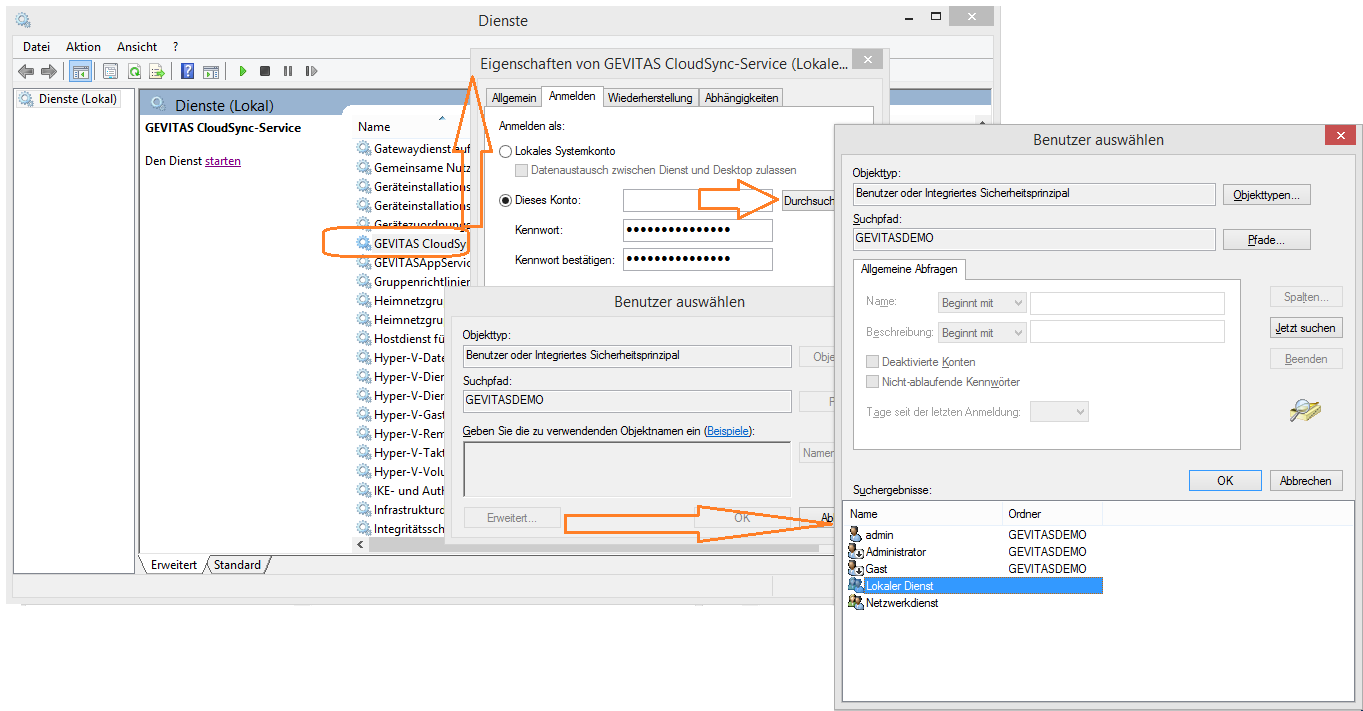Focus the Kennwort password field
Screen dimensions: 1363x711
point(698,231)
